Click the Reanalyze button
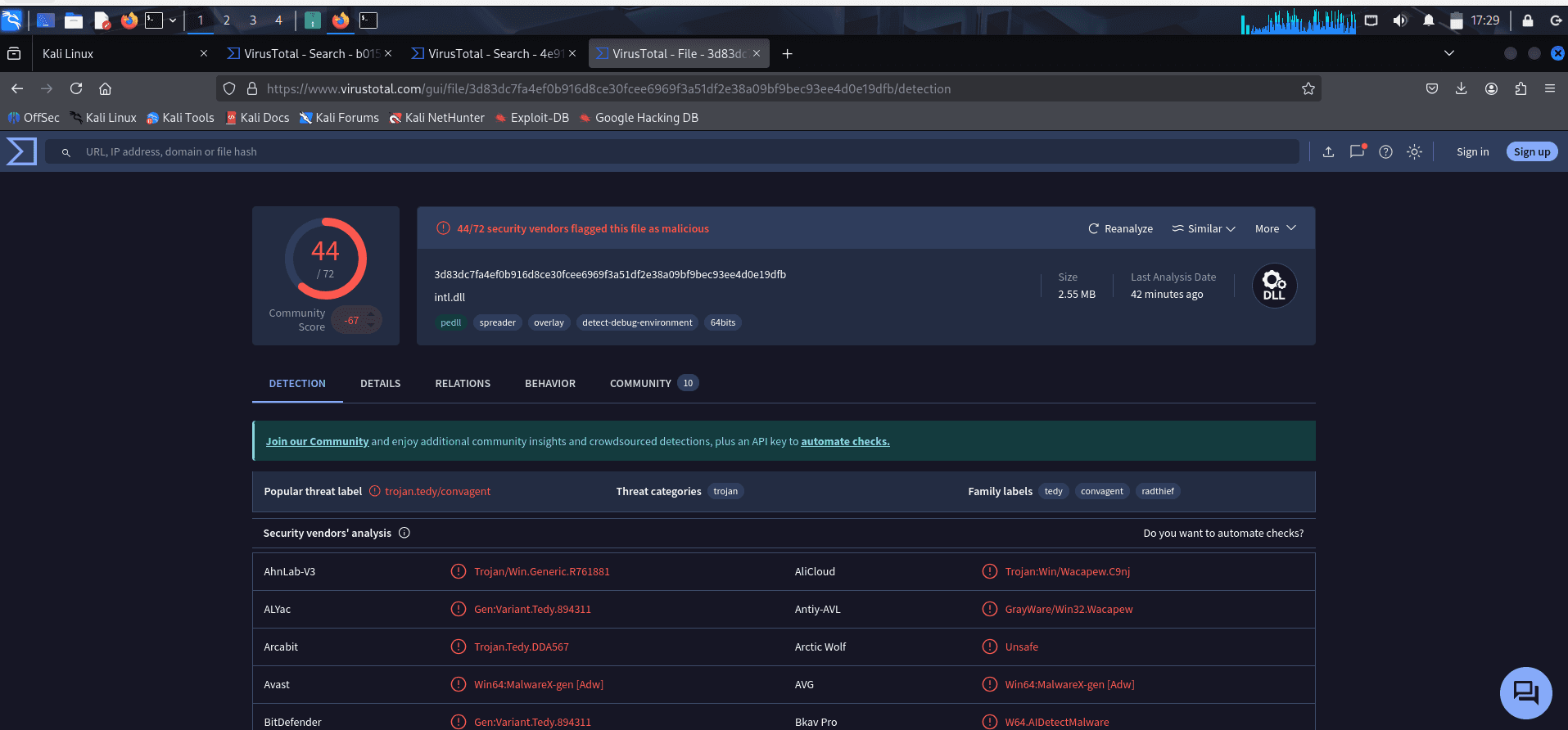1568x730 pixels. pos(1120,228)
